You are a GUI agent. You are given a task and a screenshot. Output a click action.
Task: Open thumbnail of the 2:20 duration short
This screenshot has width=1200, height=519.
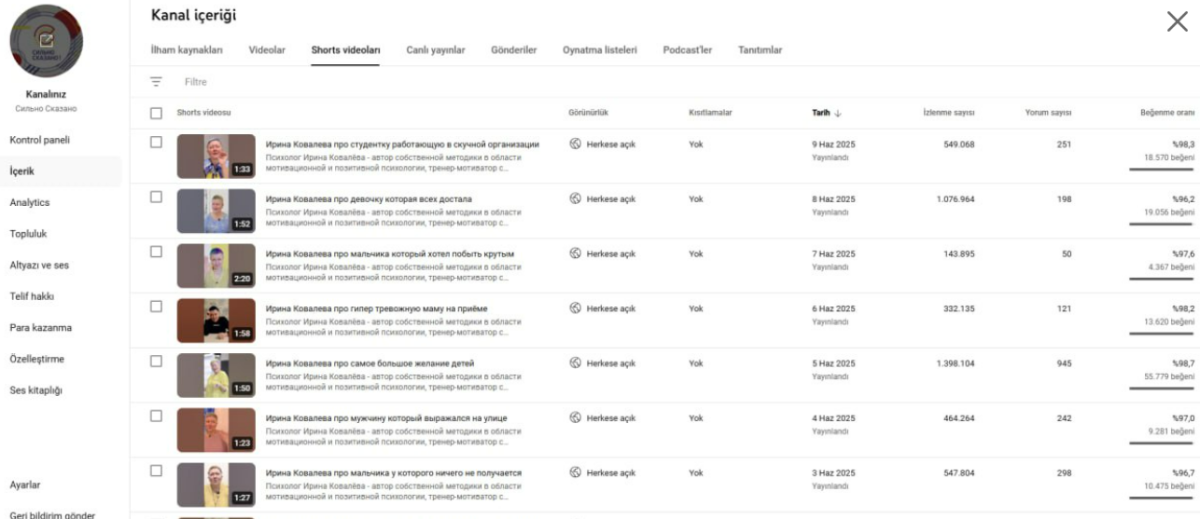[216, 265]
